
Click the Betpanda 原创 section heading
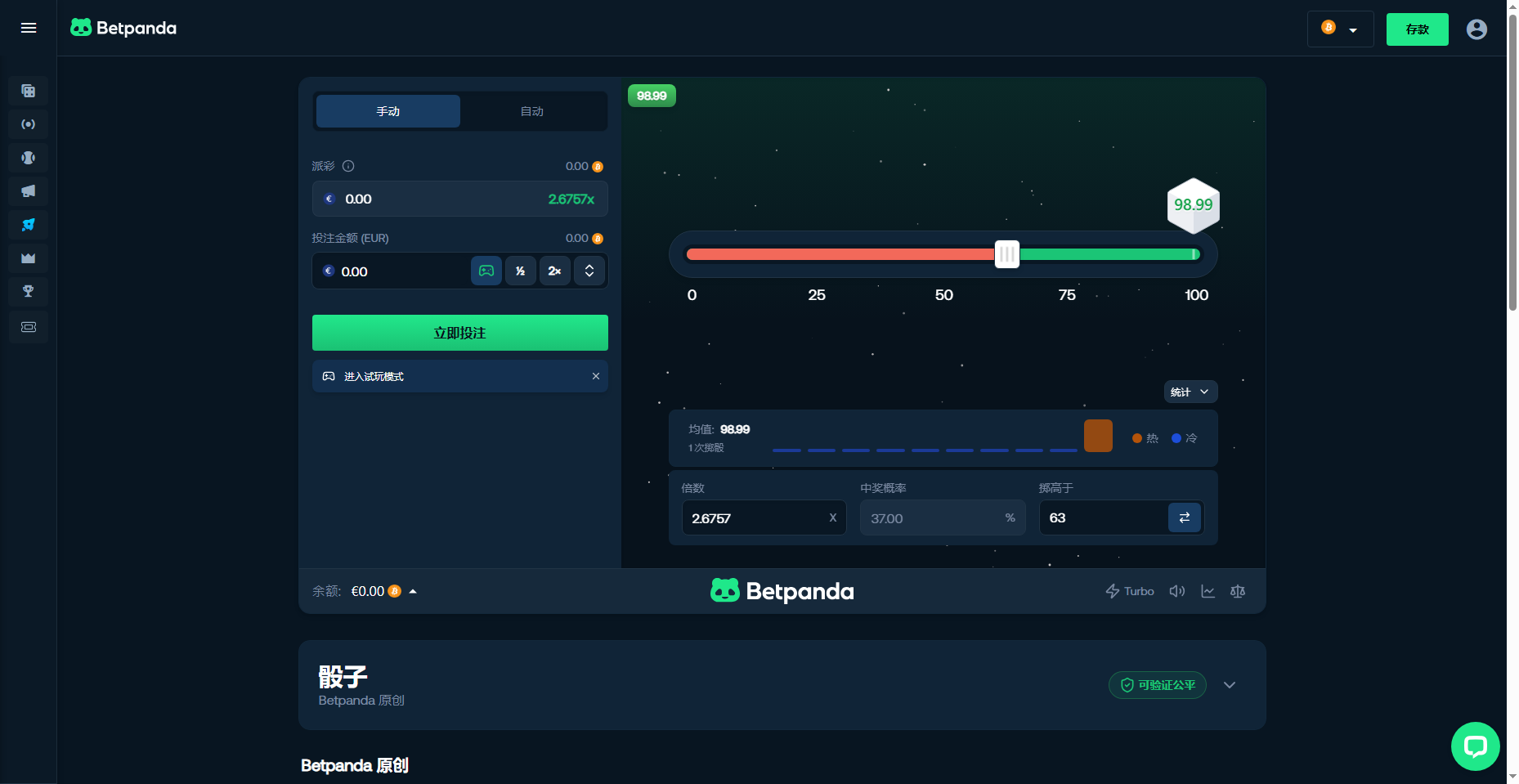click(355, 765)
